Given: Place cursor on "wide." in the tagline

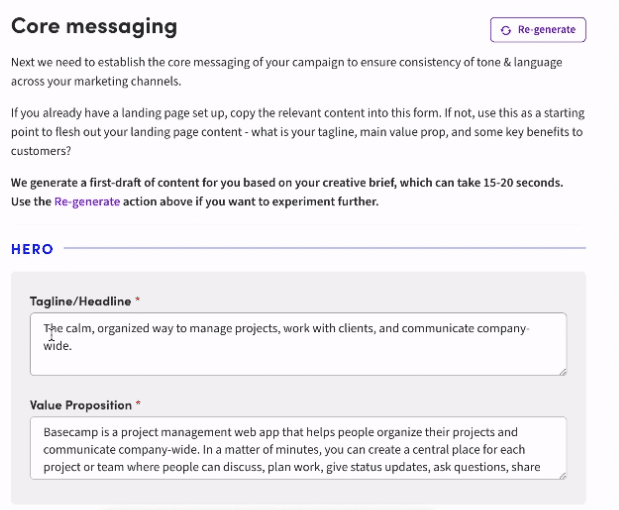Looking at the screenshot, I should pos(58,345).
